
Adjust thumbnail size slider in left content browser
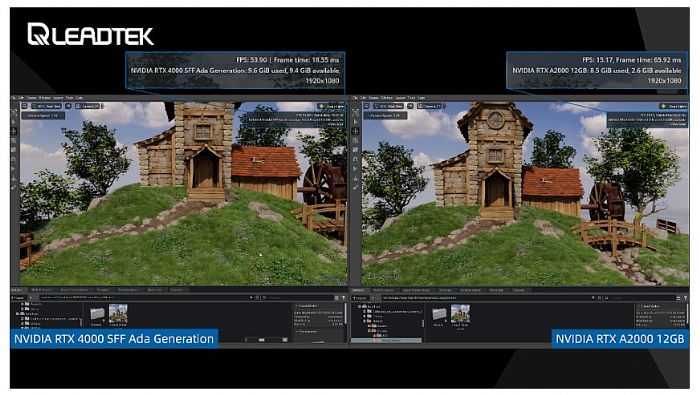tap(267, 340)
